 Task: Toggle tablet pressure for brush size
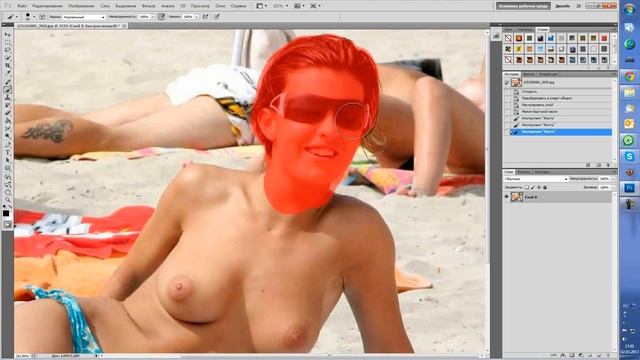pyautogui.click(x=217, y=17)
